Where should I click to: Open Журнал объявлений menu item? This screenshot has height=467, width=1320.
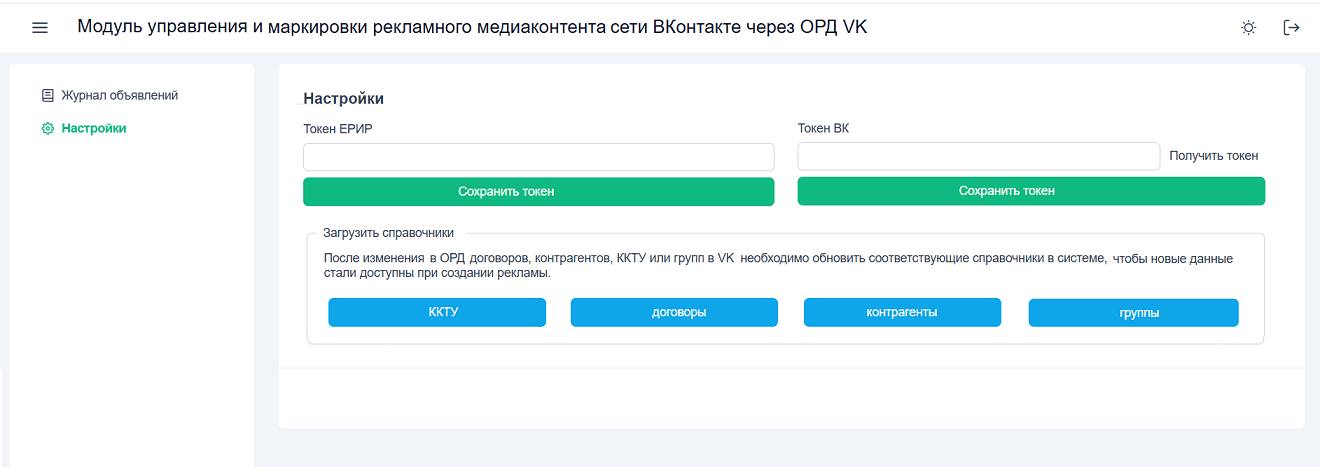pyautogui.click(x=119, y=96)
